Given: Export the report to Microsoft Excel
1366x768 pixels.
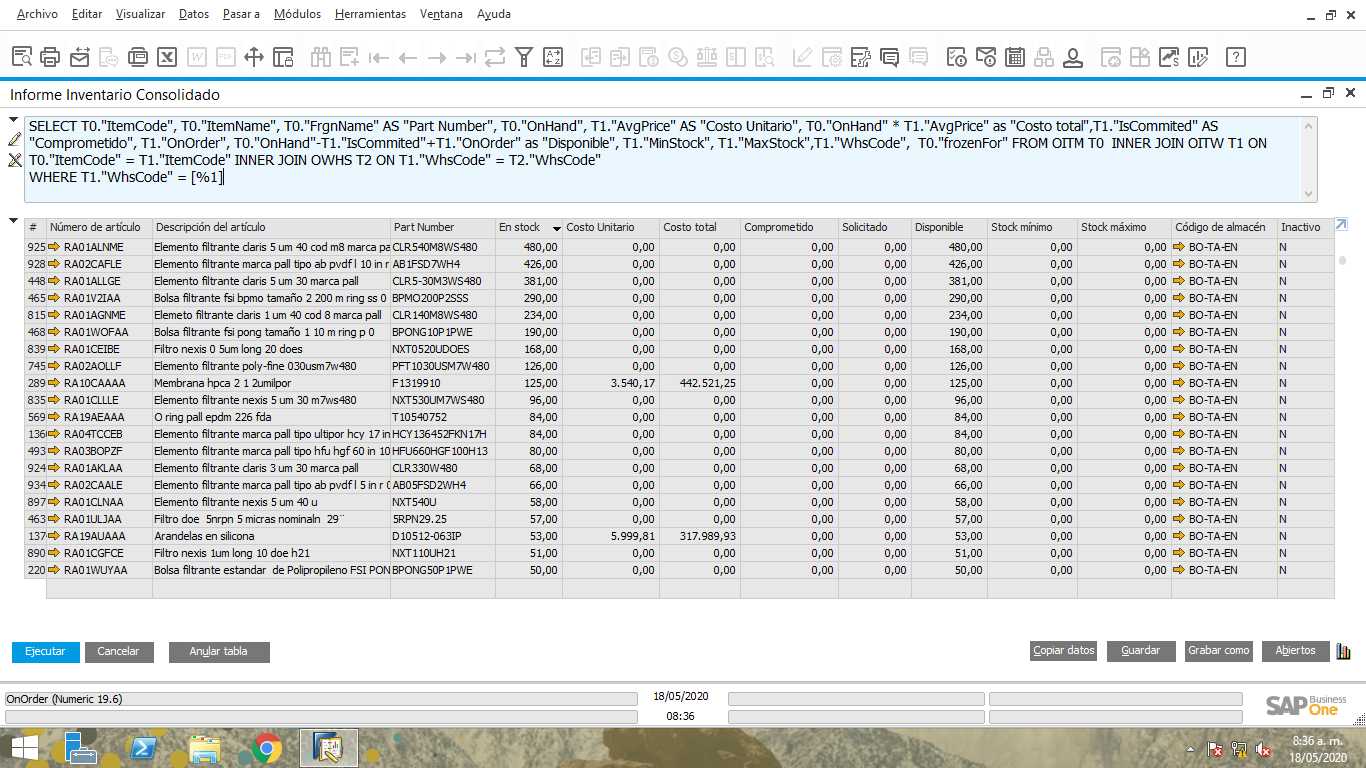Looking at the screenshot, I should (x=167, y=57).
